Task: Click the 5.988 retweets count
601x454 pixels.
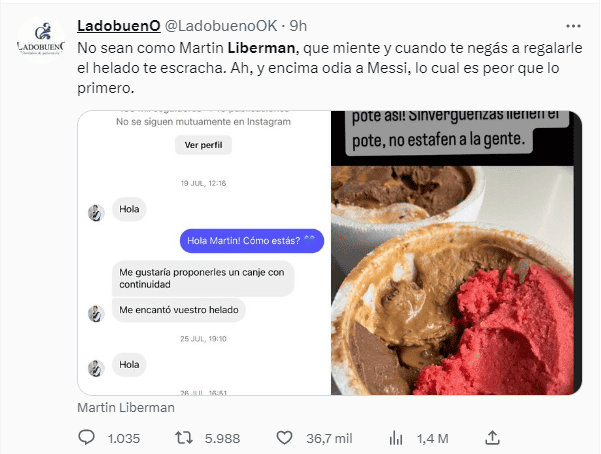Action: point(222,438)
